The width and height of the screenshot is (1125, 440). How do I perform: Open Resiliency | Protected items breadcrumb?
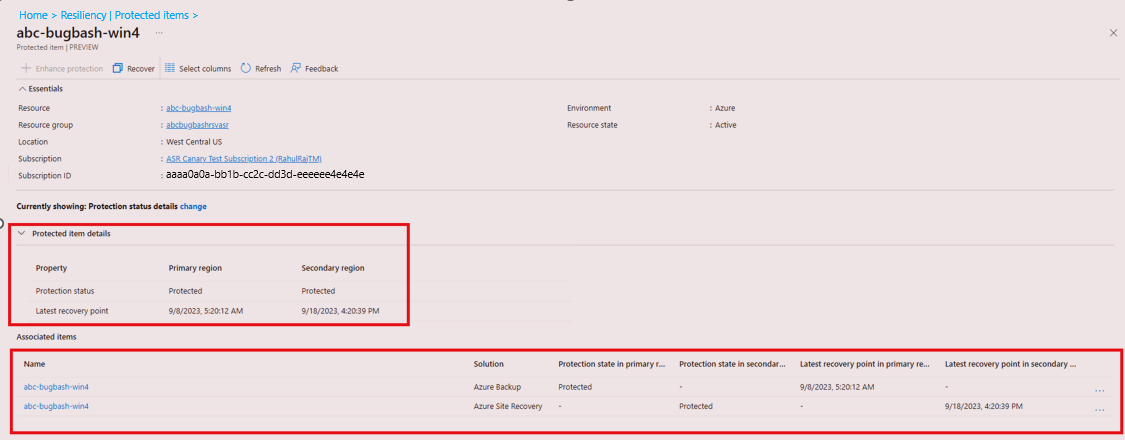124,14
